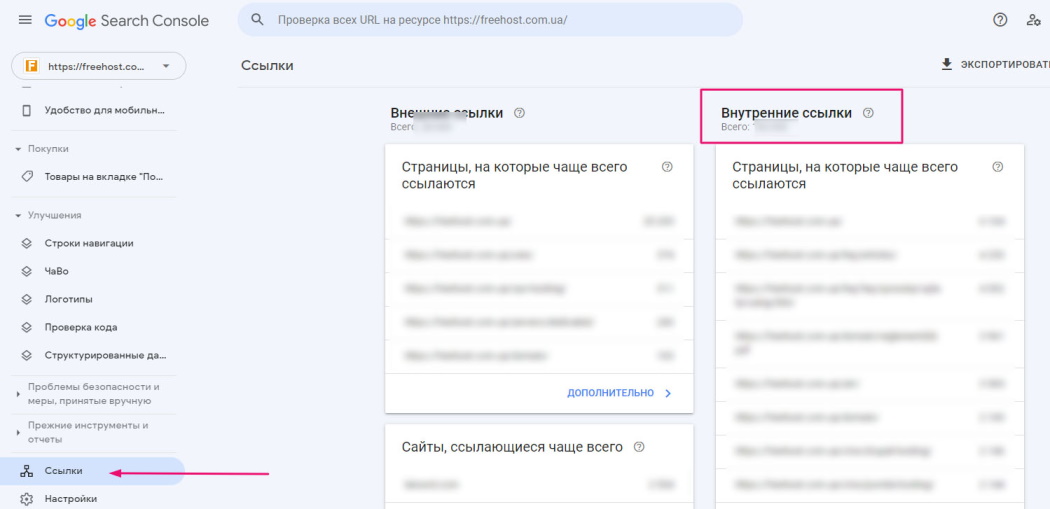1050x509 pixels.
Task: Open the hamburger main menu
Action: (x=25, y=20)
